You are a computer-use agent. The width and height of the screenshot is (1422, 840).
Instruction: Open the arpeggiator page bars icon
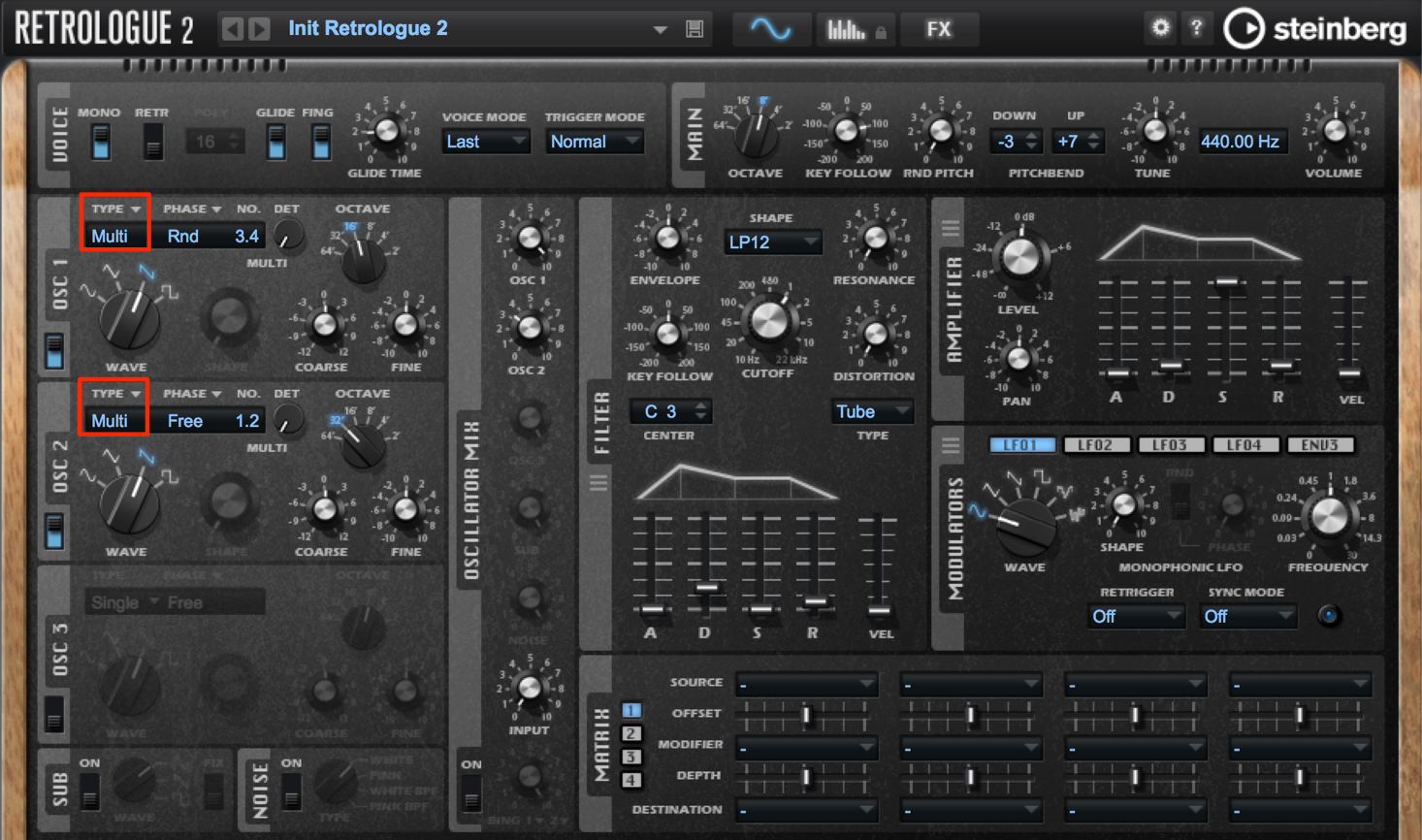856,29
